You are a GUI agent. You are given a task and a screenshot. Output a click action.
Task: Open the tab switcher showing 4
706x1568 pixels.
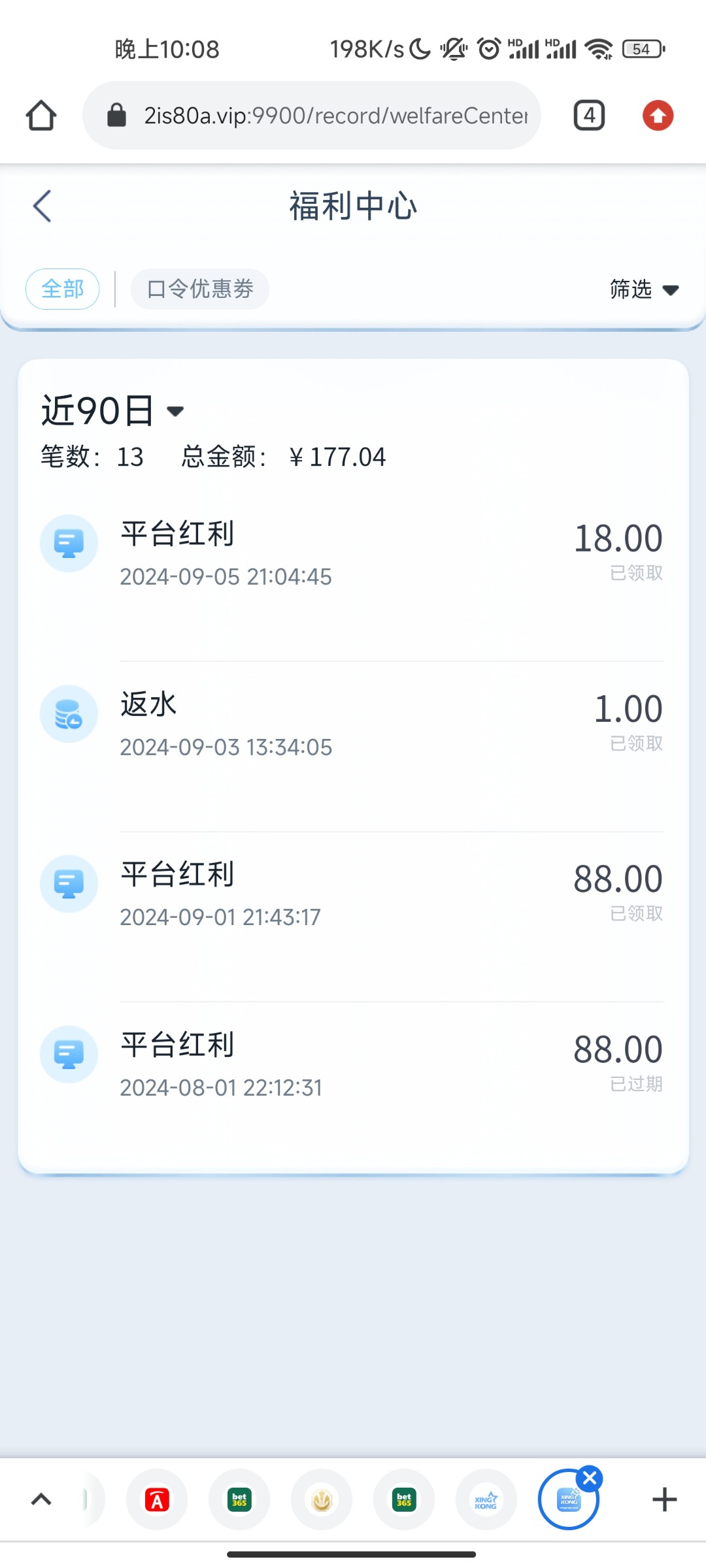click(589, 116)
